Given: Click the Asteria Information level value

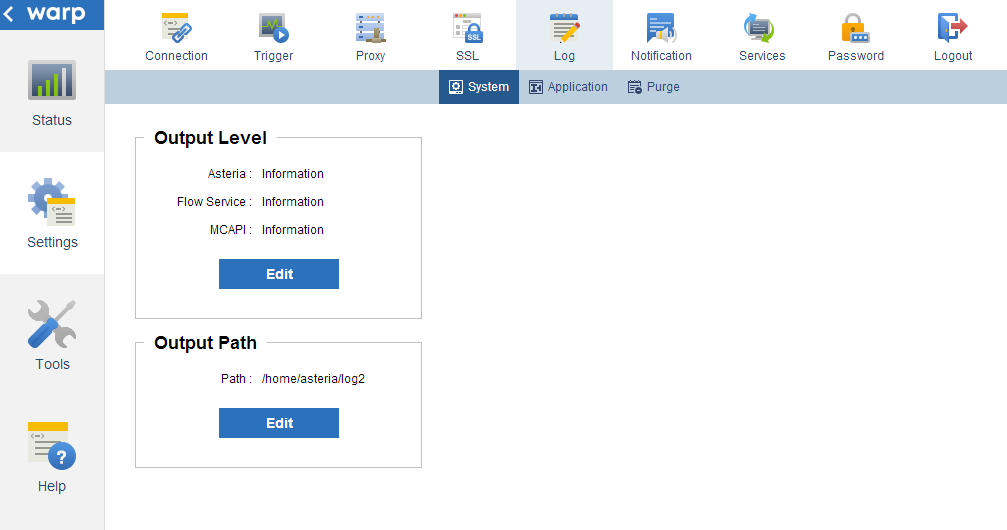Looking at the screenshot, I should (x=293, y=174).
